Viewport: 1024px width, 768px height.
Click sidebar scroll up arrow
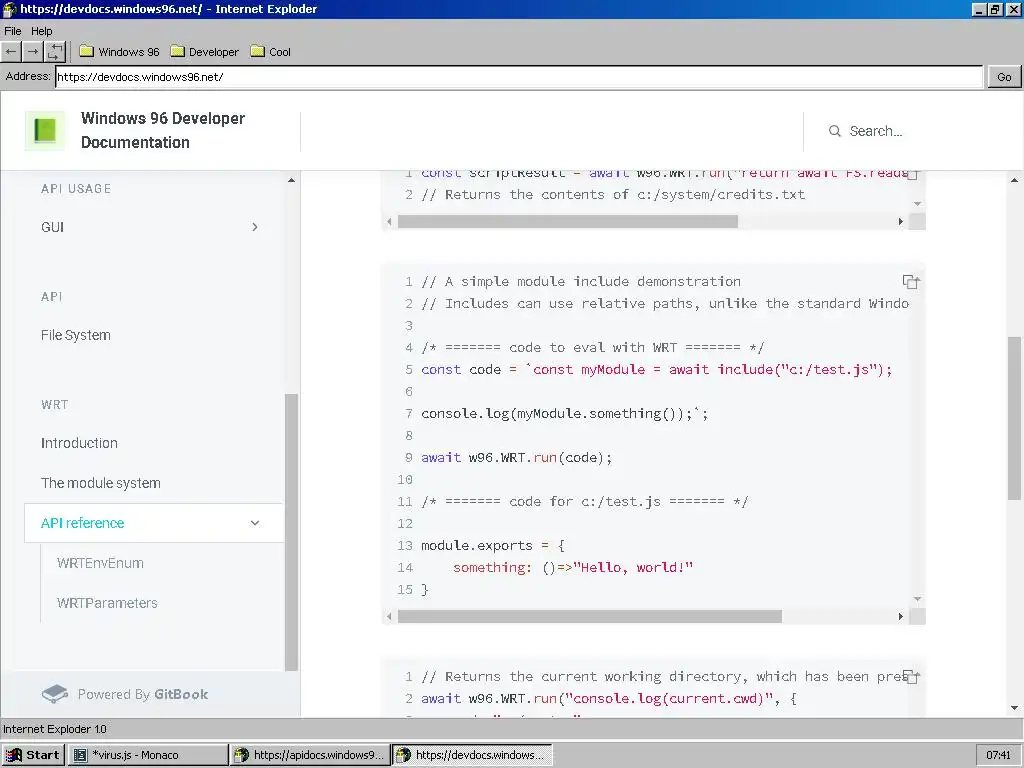(291, 180)
